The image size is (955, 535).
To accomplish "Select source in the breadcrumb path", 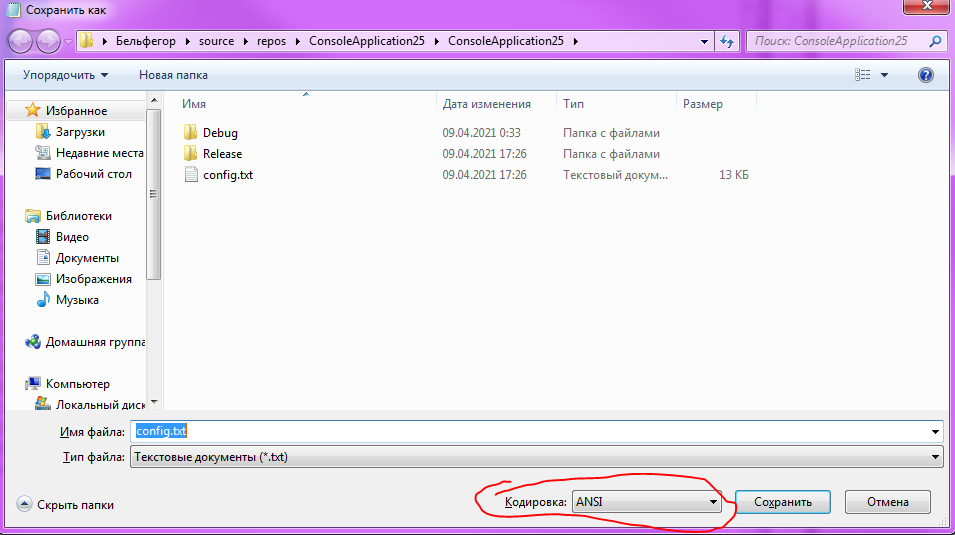I will pos(216,41).
